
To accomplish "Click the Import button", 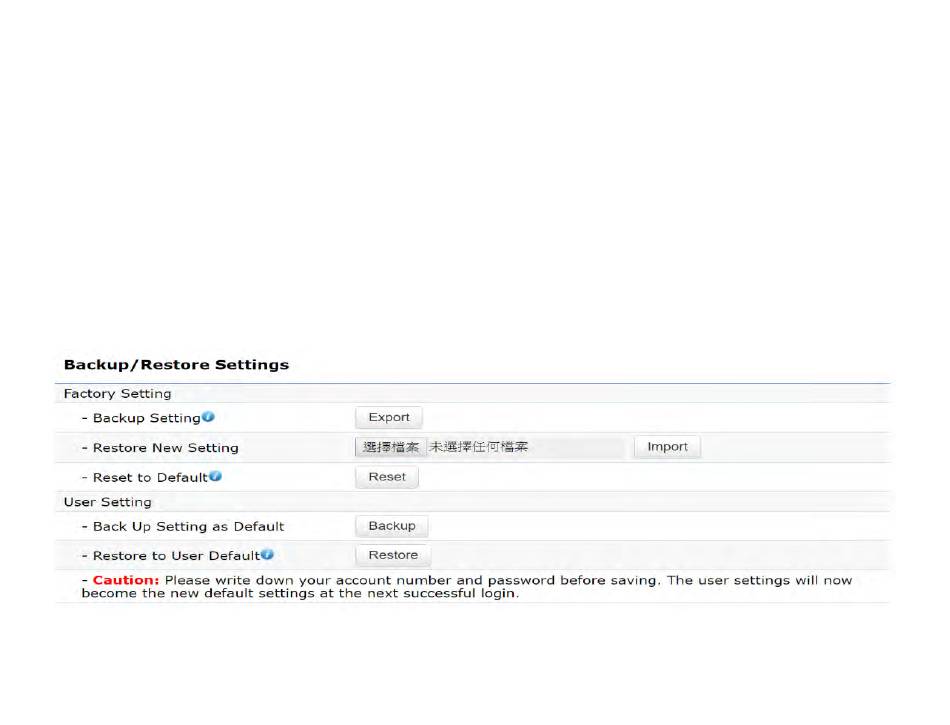I will click(x=667, y=447).
